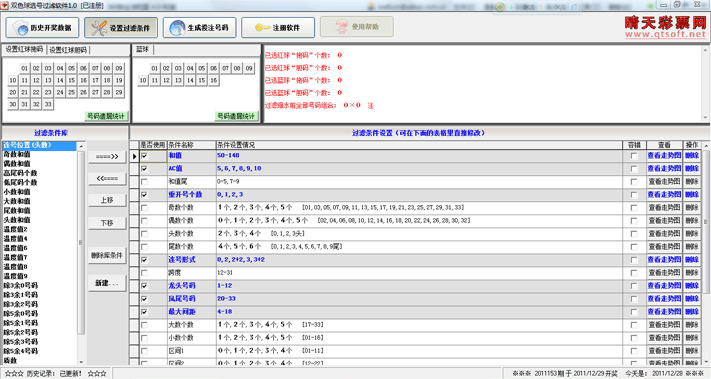The height and width of the screenshot is (379, 711).
Task: Click the 下移 move down button
Action: pos(107,223)
